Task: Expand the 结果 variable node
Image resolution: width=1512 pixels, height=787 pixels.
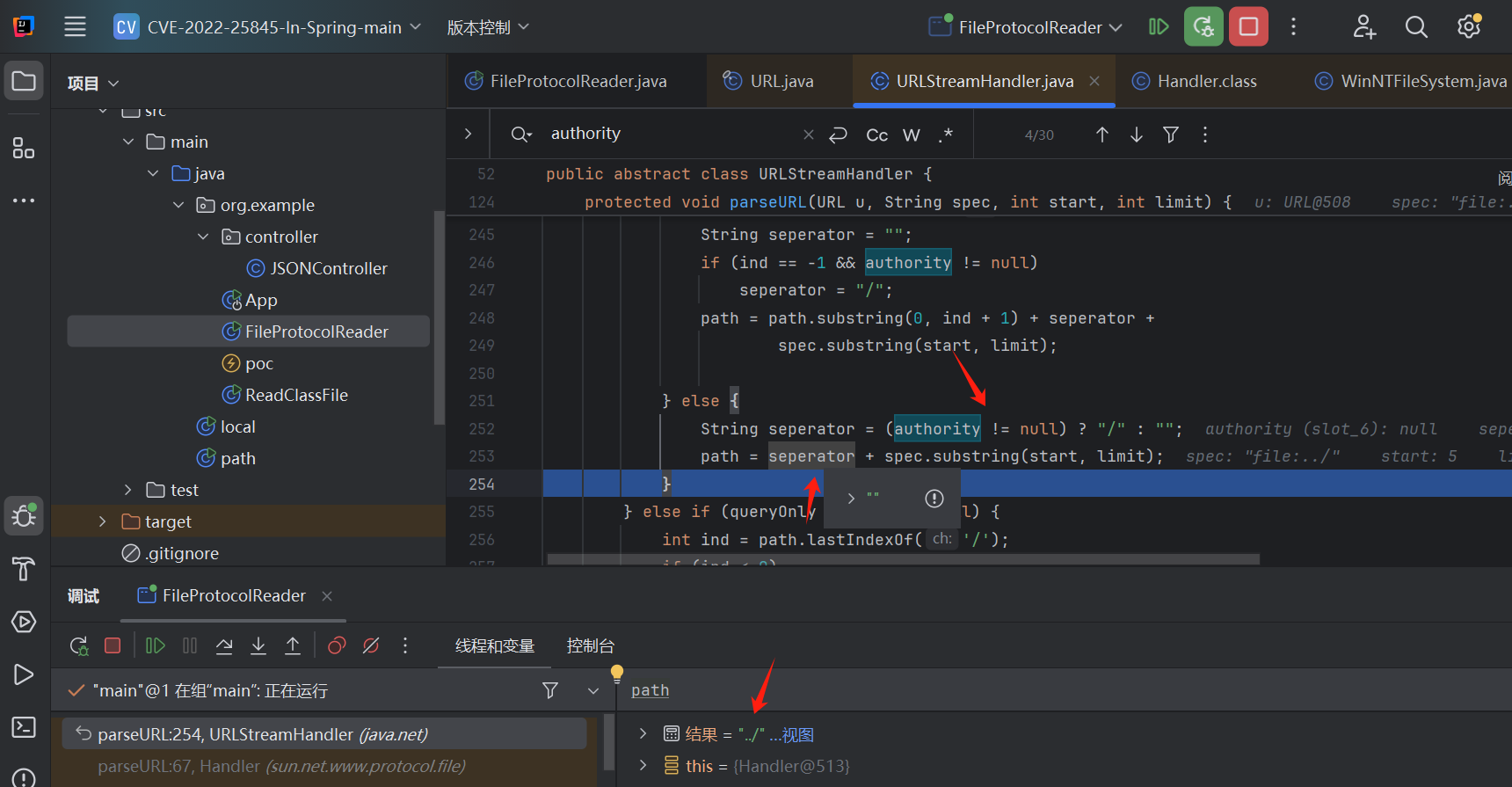Action: click(x=643, y=733)
